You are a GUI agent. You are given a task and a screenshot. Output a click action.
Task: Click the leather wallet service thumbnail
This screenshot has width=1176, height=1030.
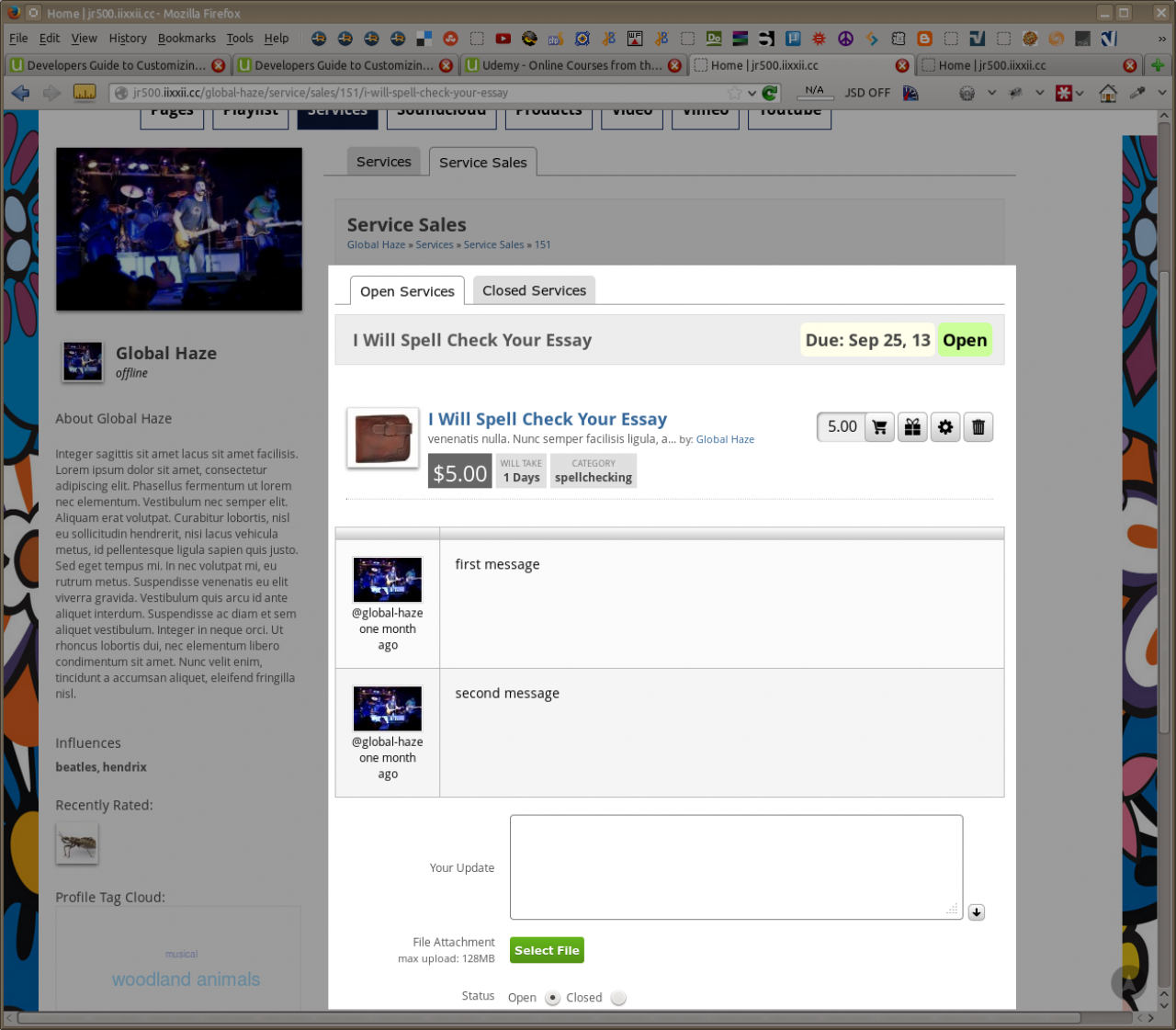click(383, 438)
